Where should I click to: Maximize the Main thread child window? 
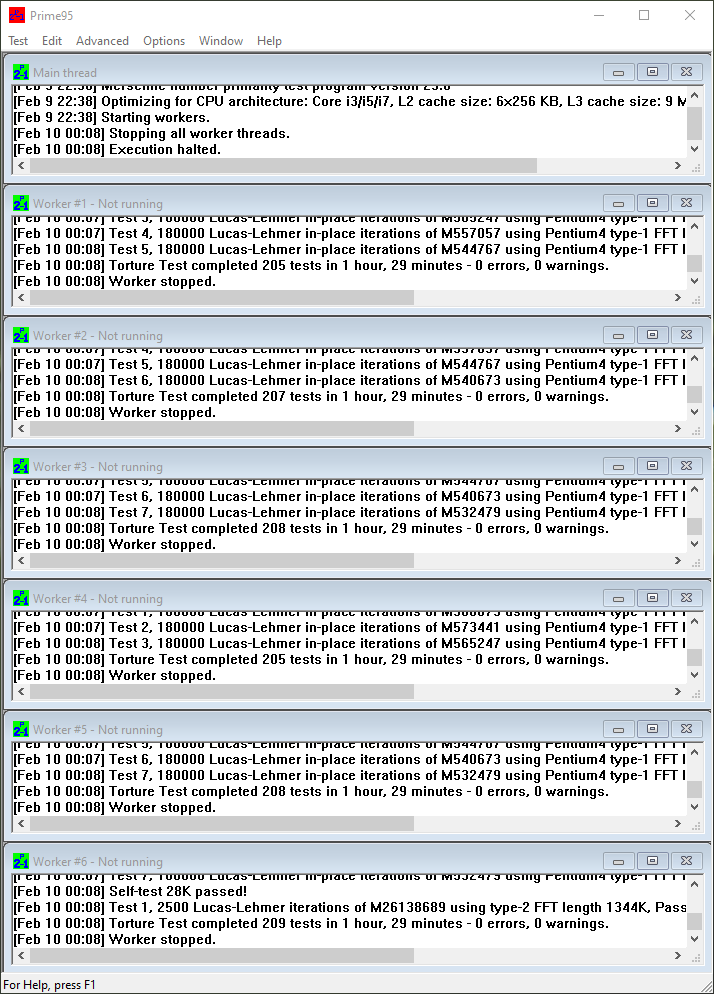tap(652, 72)
